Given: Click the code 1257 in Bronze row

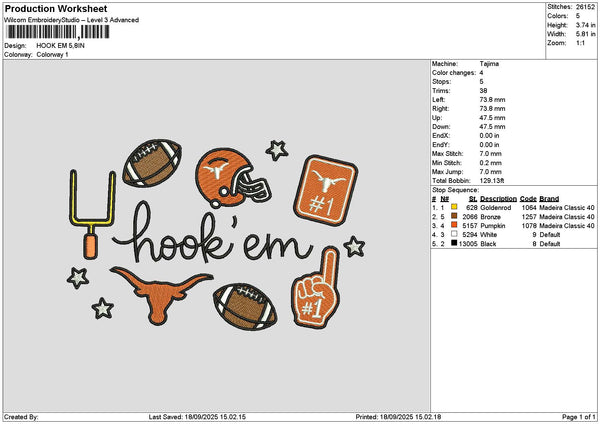Looking at the screenshot, I should coord(529,217).
